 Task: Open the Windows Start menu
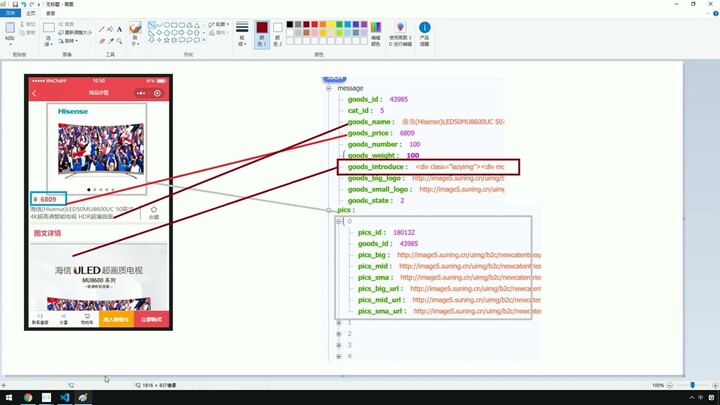click(9, 398)
